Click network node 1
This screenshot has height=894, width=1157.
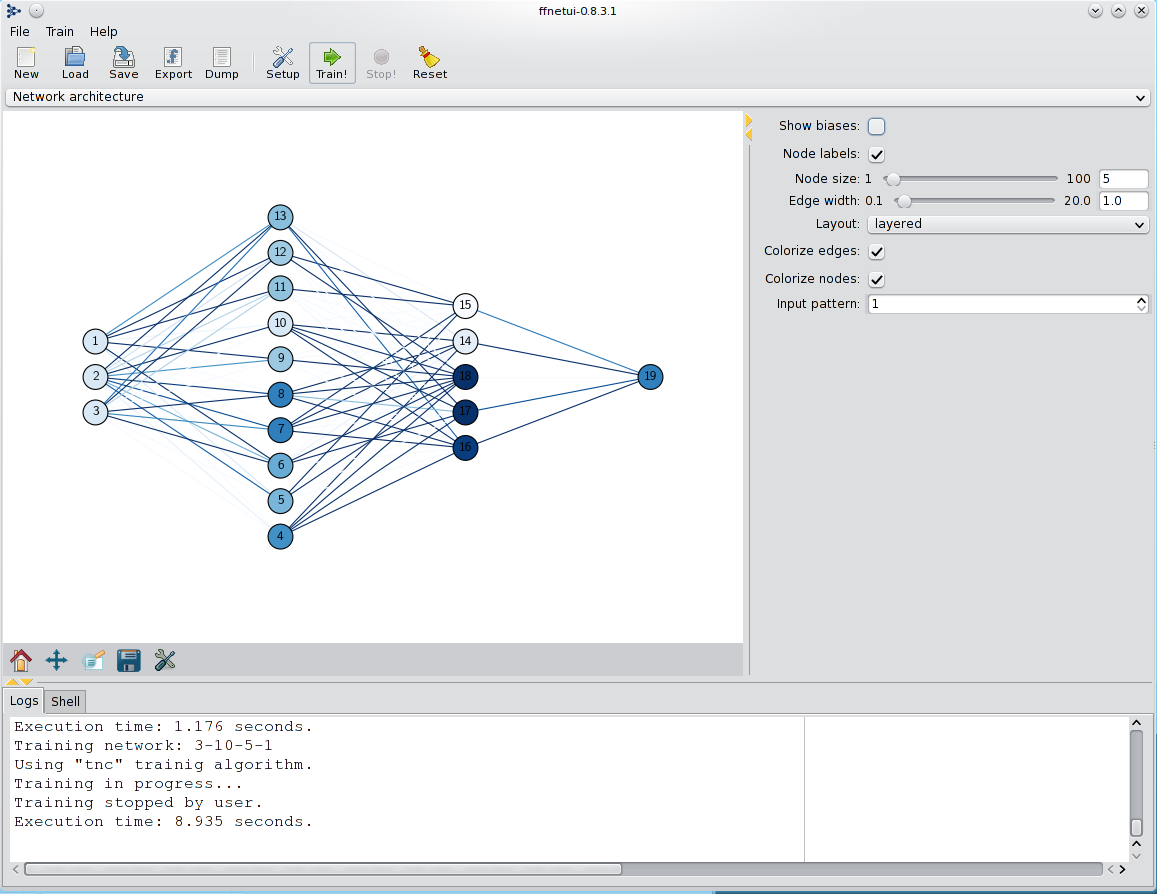pyautogui.click(x=95, y=342)
